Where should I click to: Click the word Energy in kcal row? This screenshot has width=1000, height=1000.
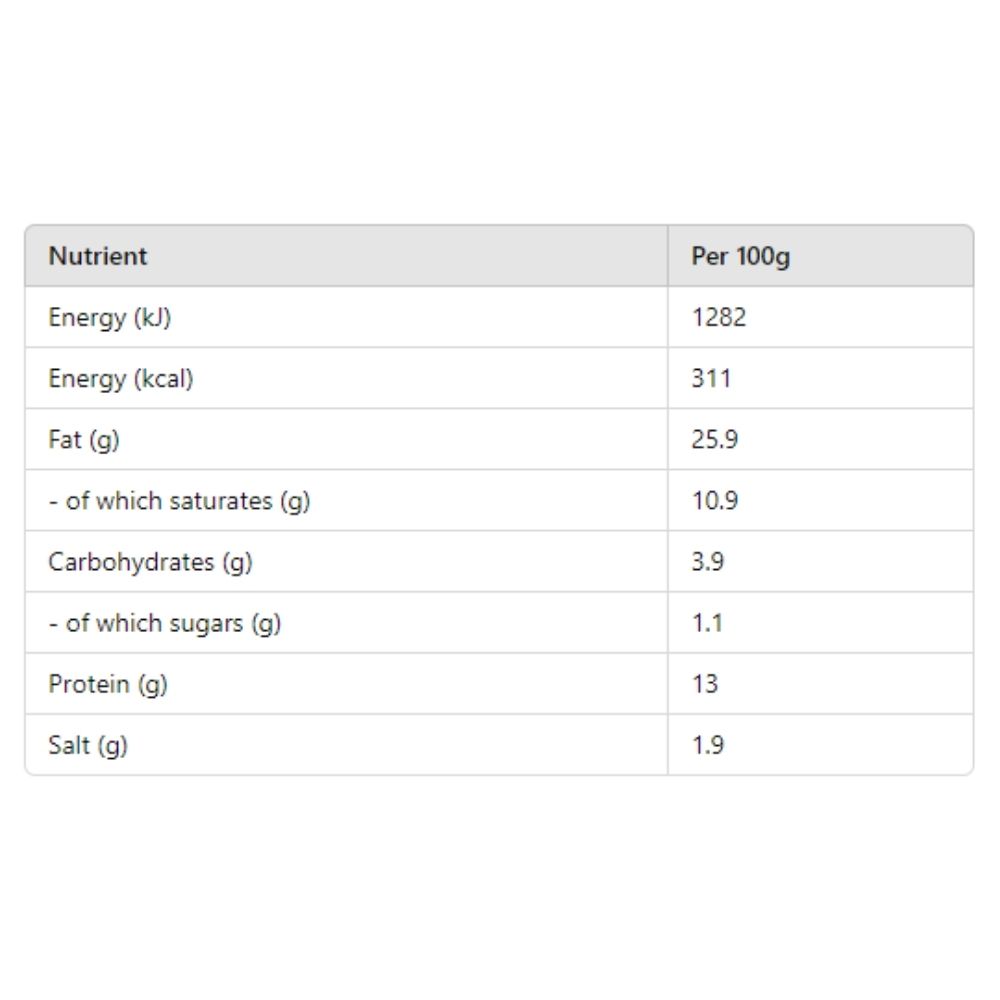click(x=87, y=379)
